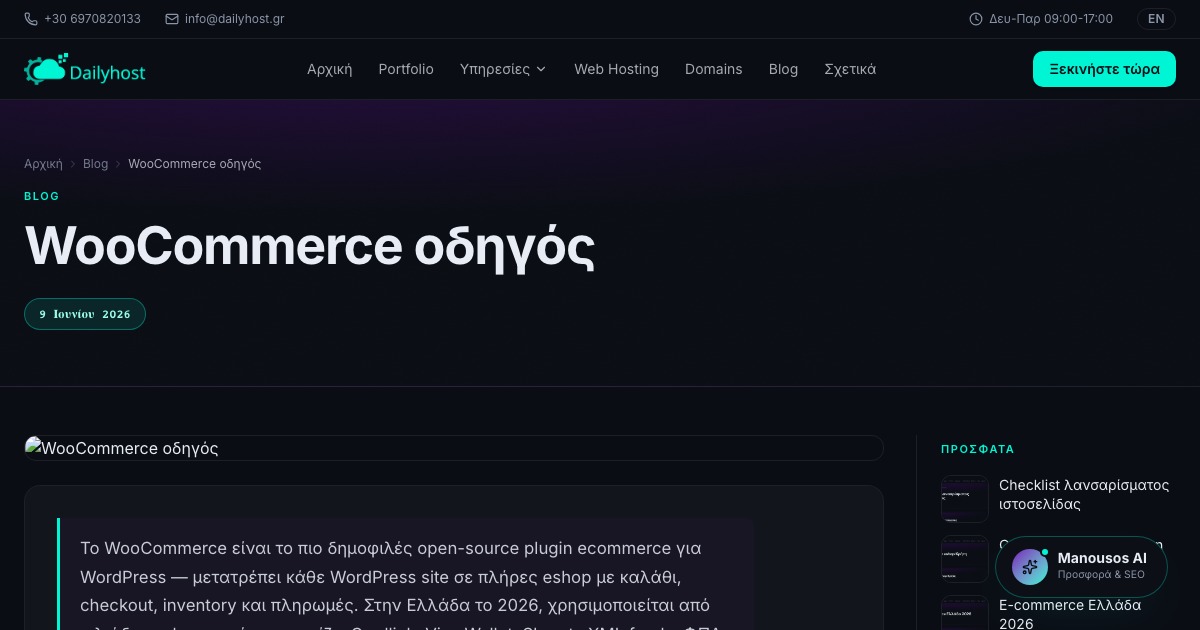Image resolution: width=1200 pixels, height=630 pixels.
Task: Click the Manousos AI sparkle avatar icon
Action: click(x=1029, y=567)
